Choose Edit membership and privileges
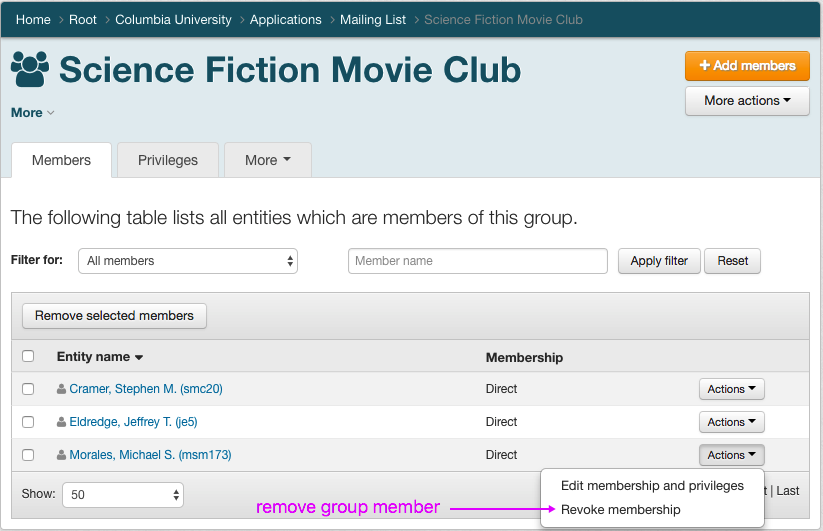 coord(652,486)
